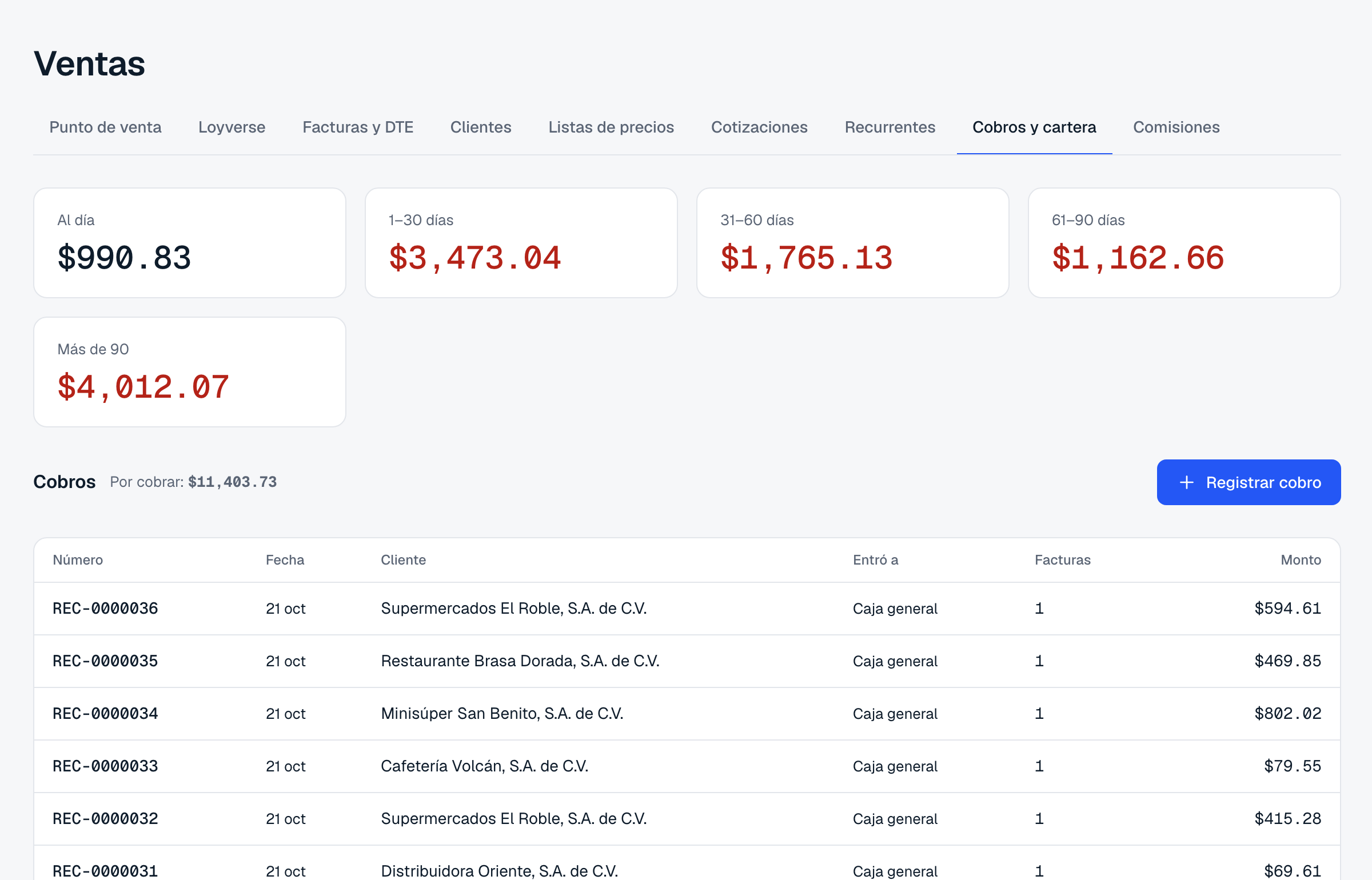Select the Clientes tab
1372x880 pixels.
tap(481, 127)
